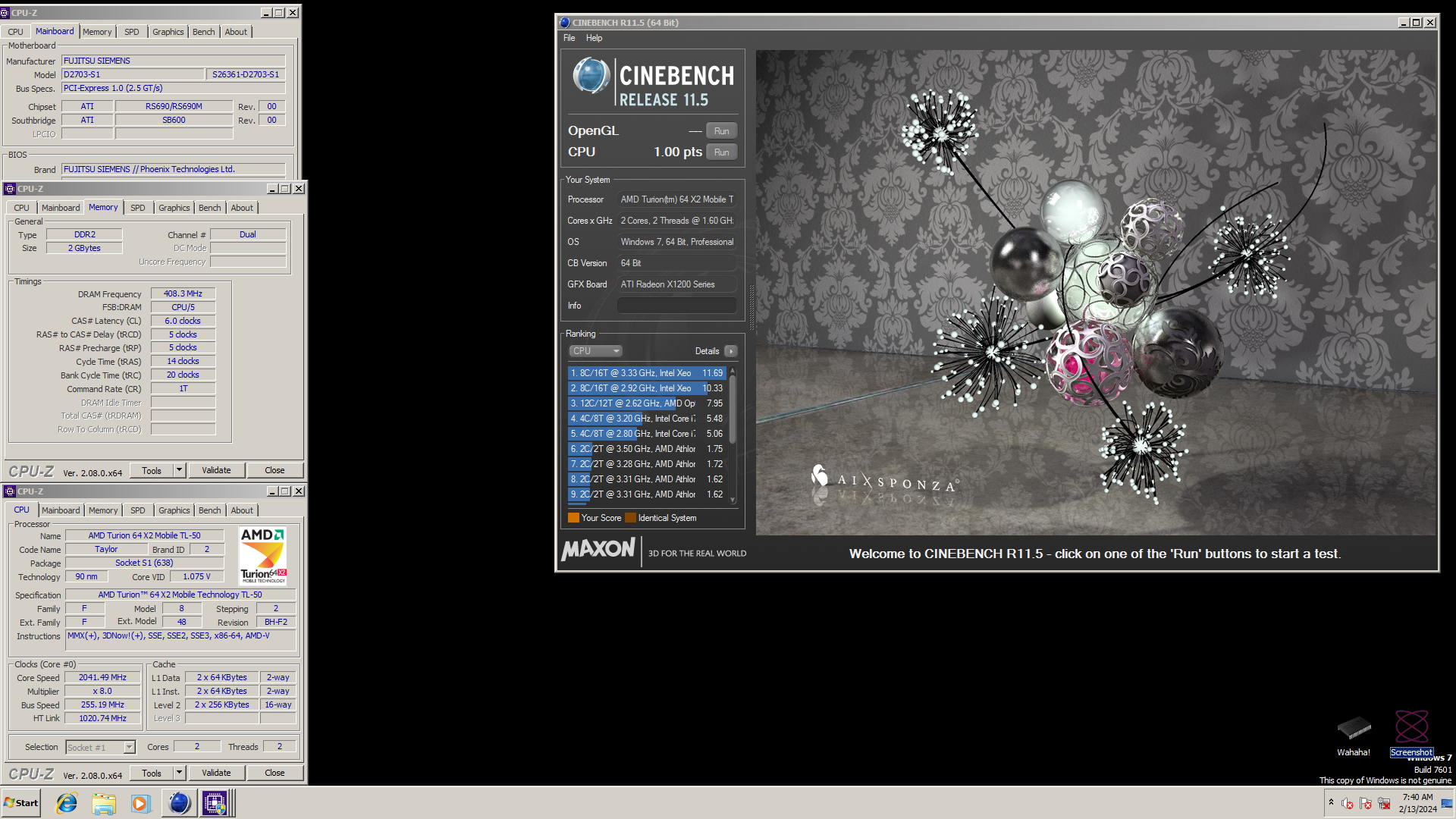The height and width of the screenshot is (819, 1456).
Task: Click the Show desktop strip at taskbar end
Action: pyautogui.click(x=1448, y=803)
